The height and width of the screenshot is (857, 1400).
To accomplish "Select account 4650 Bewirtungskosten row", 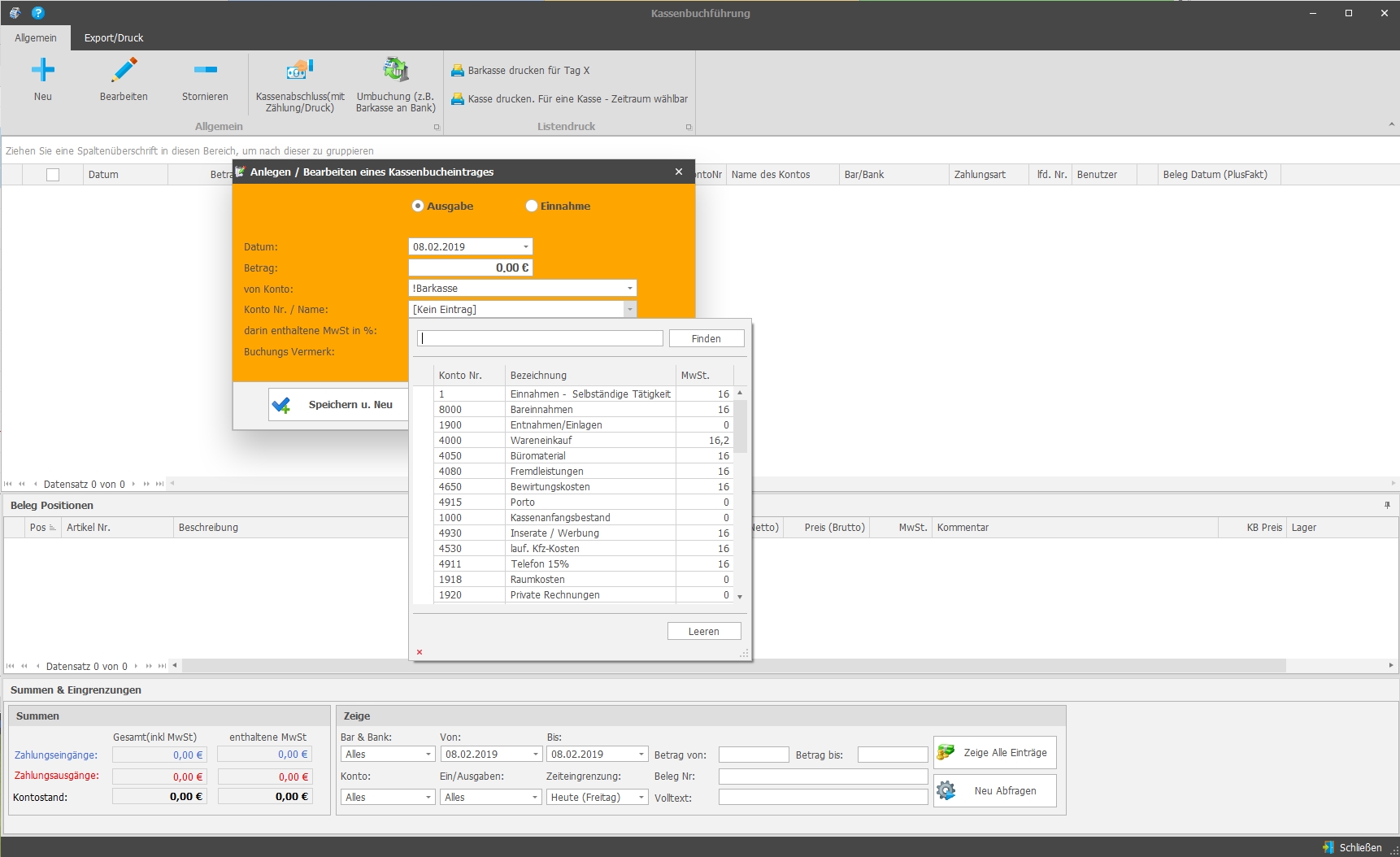I will (x=584, y=487).
